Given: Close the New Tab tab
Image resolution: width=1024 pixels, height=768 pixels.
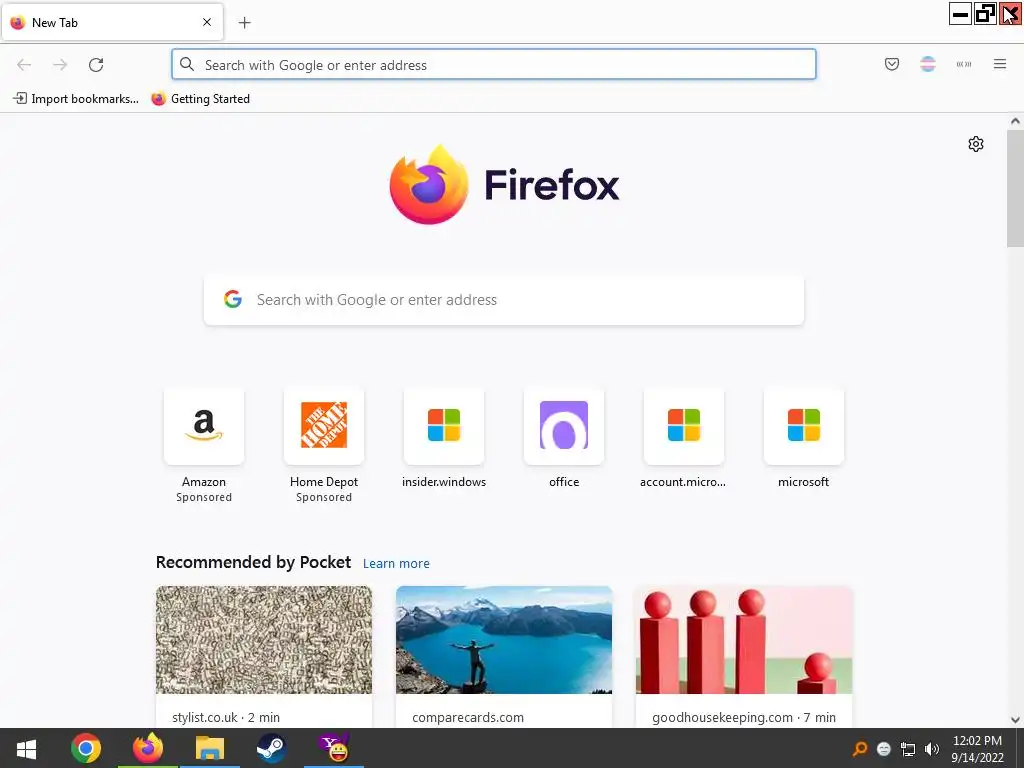Looking at the screenshot, I should (206, 22).
